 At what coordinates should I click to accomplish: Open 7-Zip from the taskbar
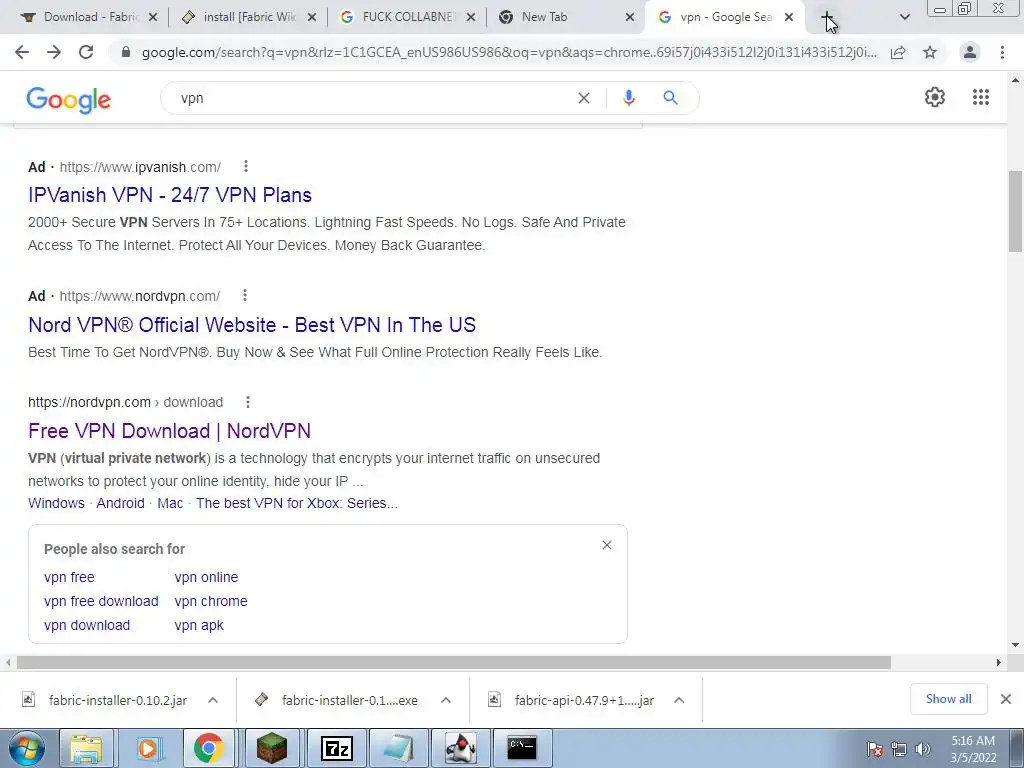[x=336, y=748]
